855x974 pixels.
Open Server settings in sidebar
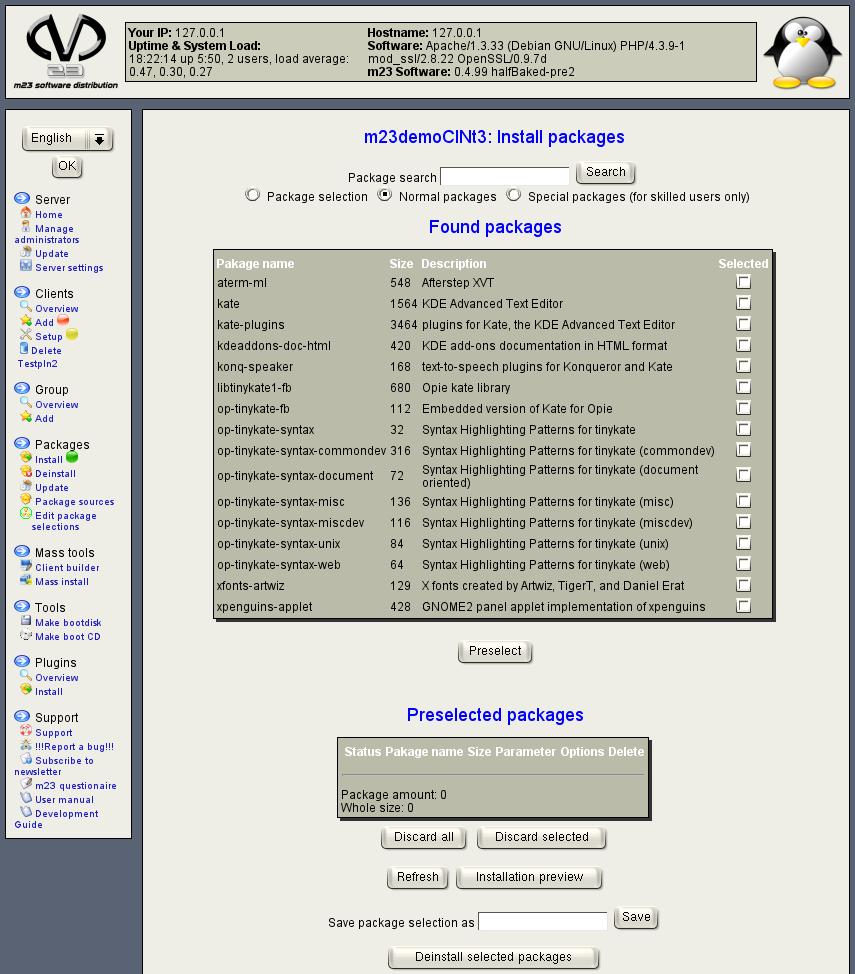coord(69,268)
